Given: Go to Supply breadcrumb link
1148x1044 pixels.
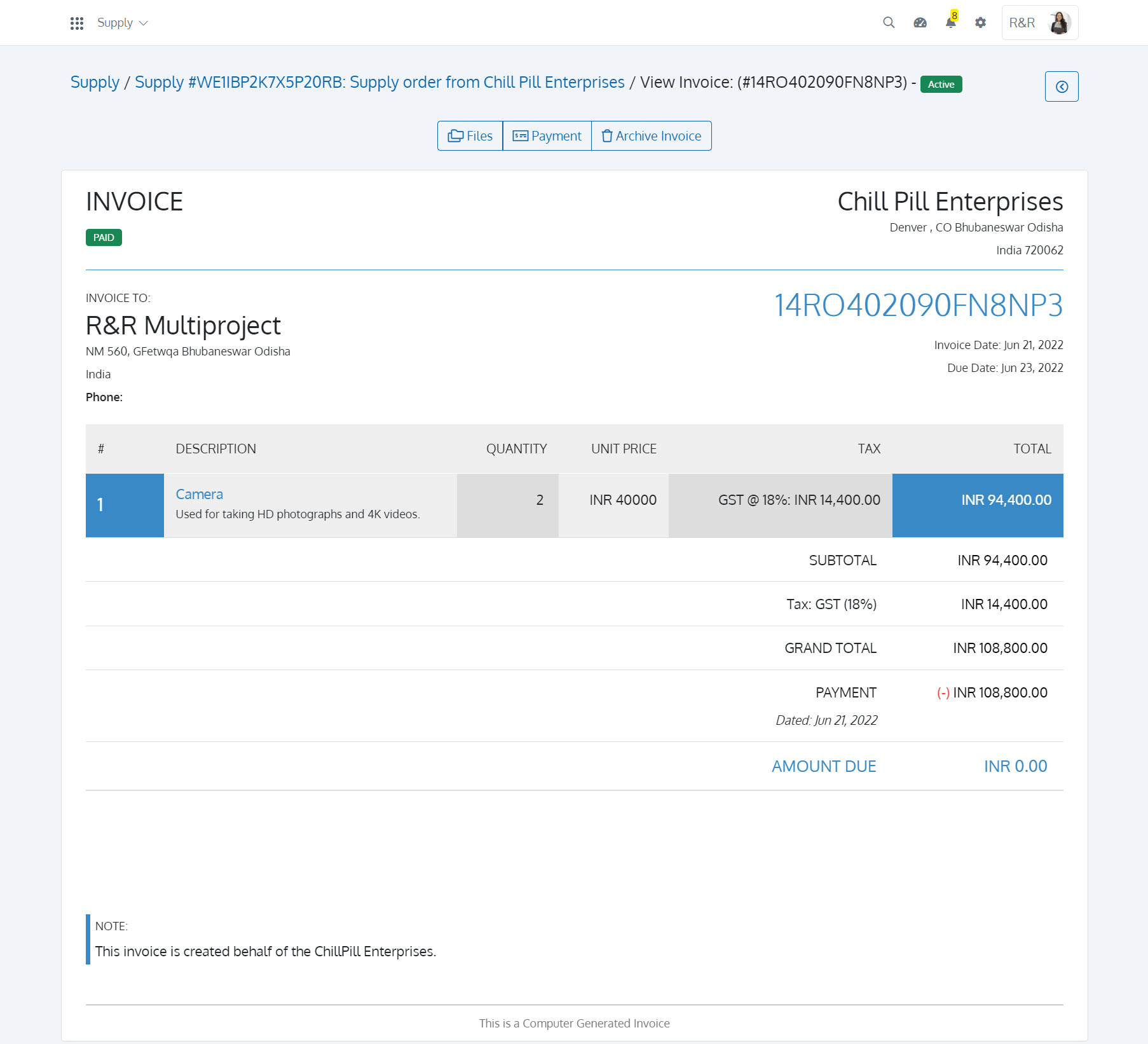Looking at the screenshot, I should [x=95, y=82].
